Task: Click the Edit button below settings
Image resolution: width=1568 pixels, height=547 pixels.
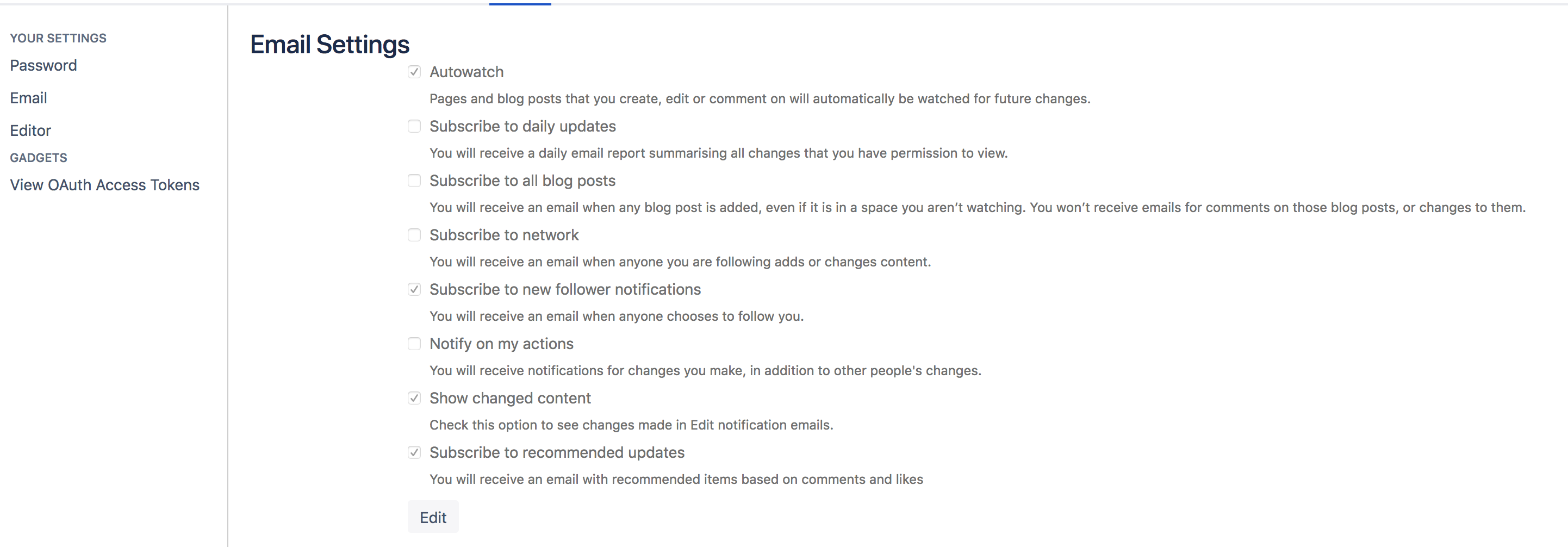Action: click(x=433, y=517)
